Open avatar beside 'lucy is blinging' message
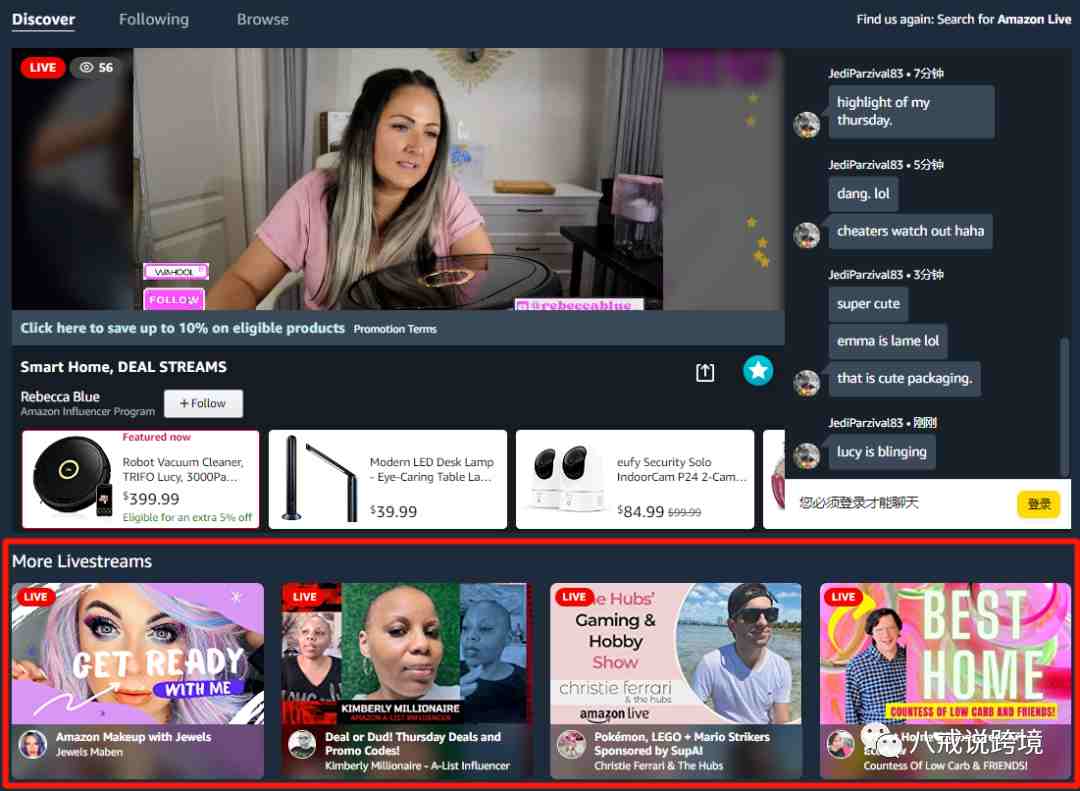The height and width of the screenshot is (791, 1080). point(807,455)
